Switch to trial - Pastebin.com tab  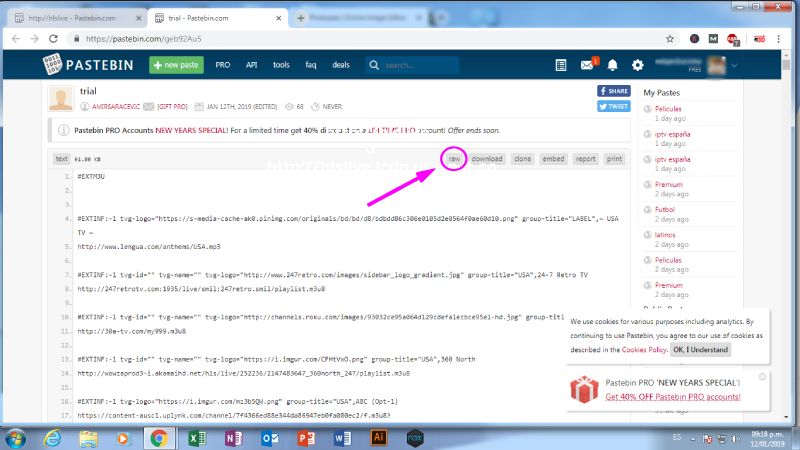(217, 18)
